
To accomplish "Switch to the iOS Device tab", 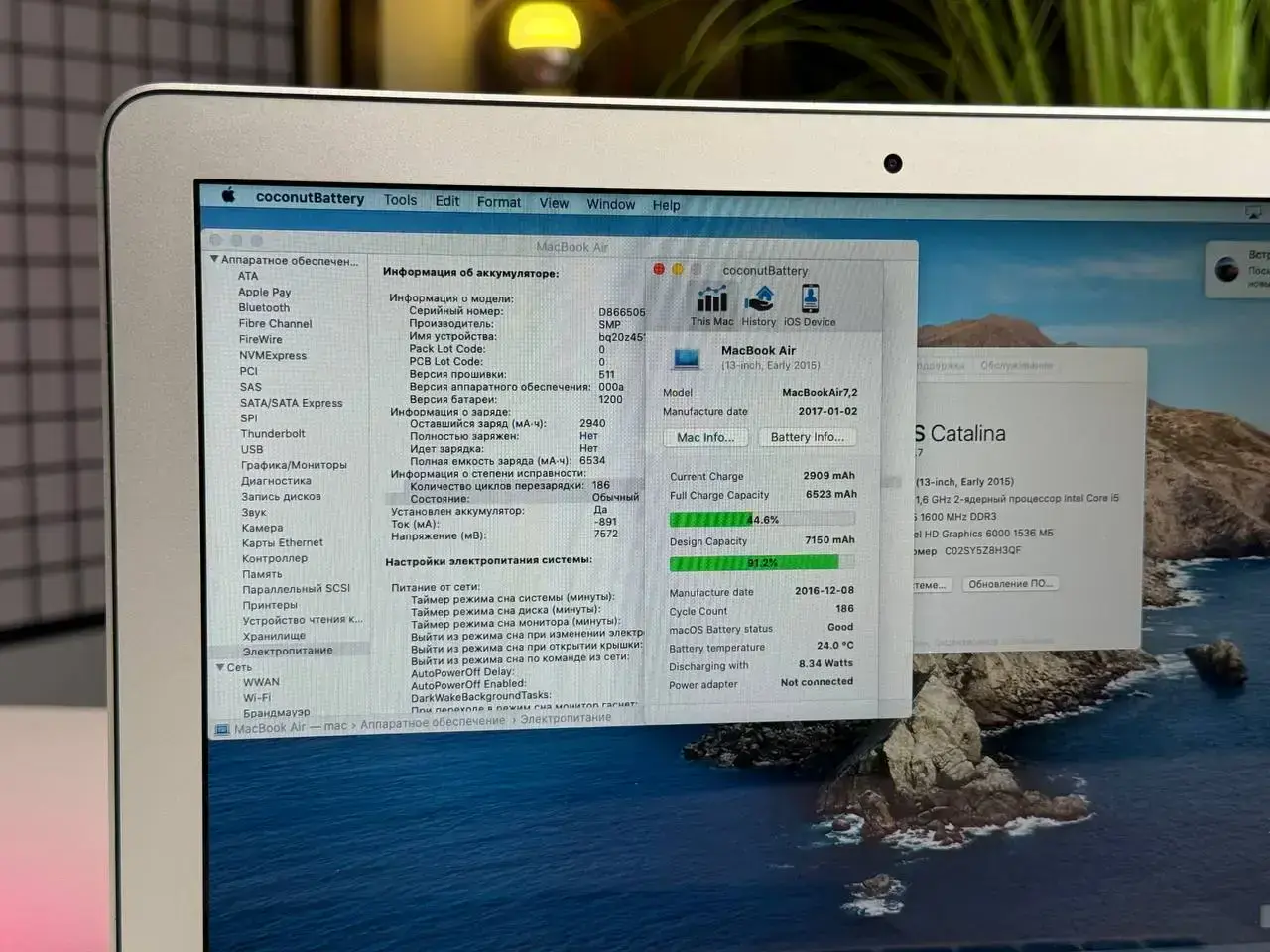I will [x=810, y=305].
